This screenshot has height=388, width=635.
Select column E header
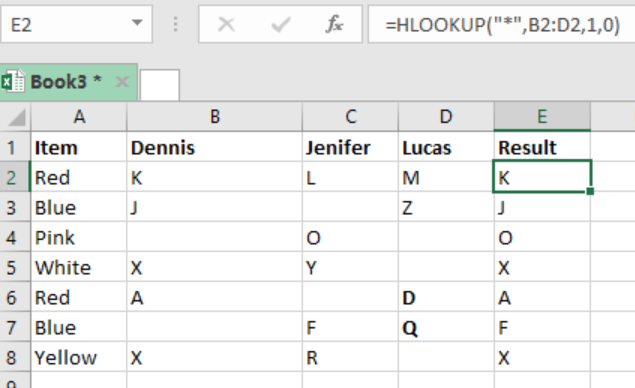click(x=542, y=117)
